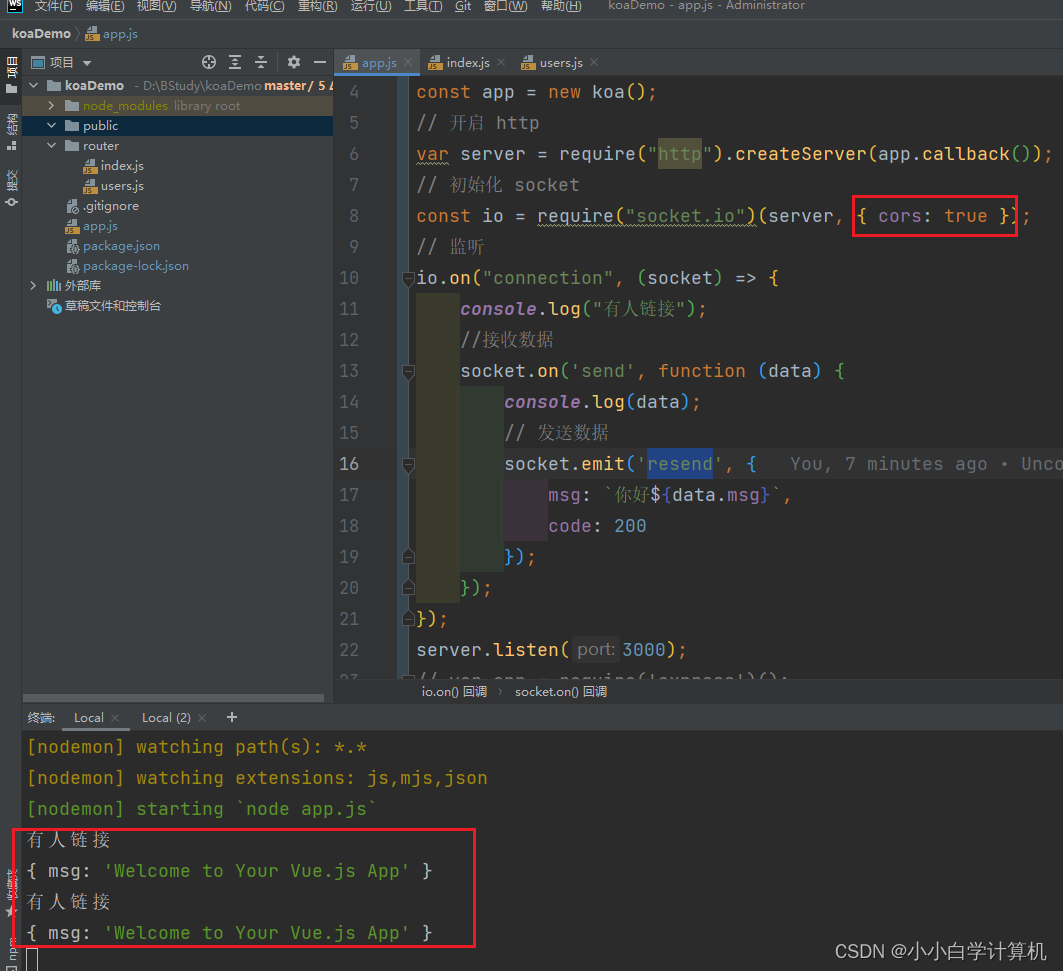Screen dimensions: 1063x971
Task: Collapse the router folder
Action: tap(51, 146)
